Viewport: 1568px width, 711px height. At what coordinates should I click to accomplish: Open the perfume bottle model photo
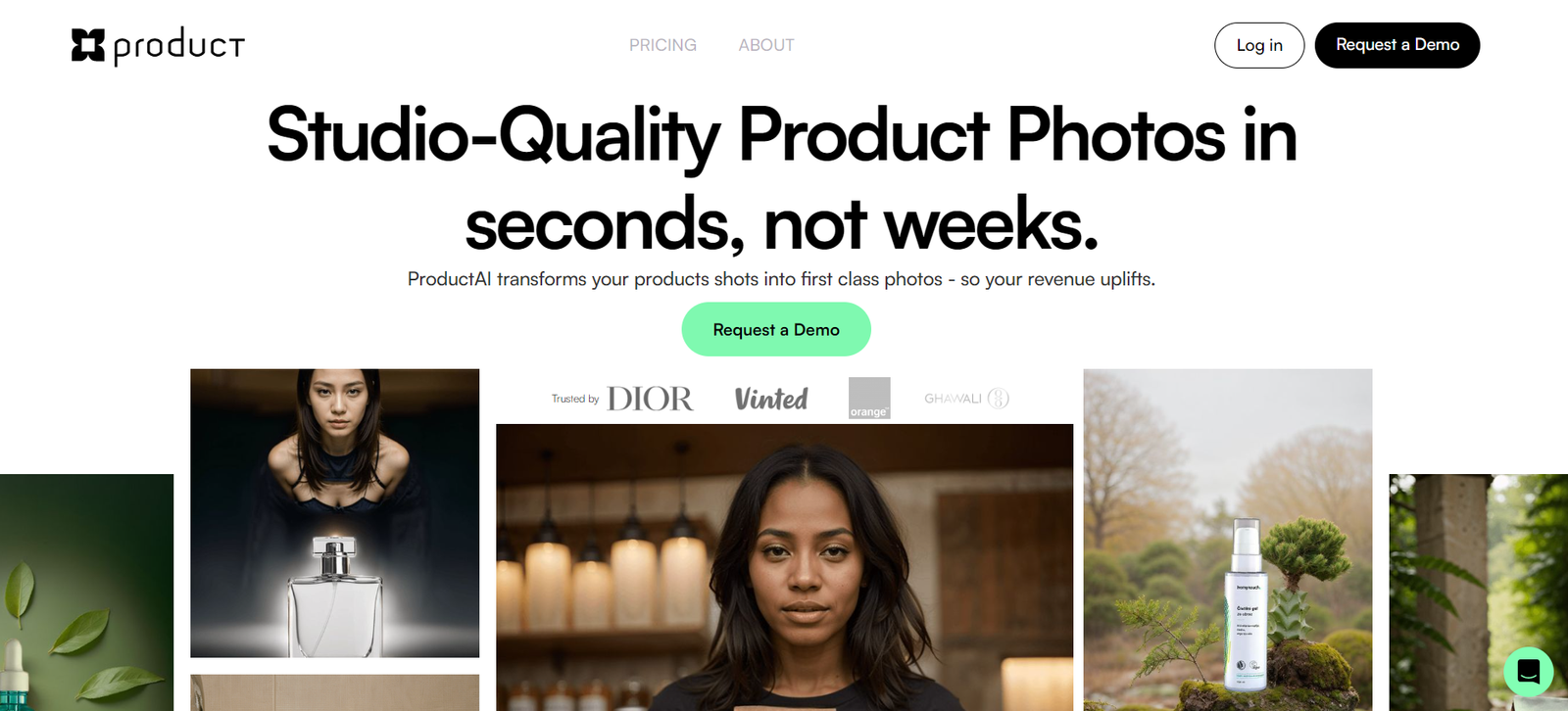click(335, 513)
